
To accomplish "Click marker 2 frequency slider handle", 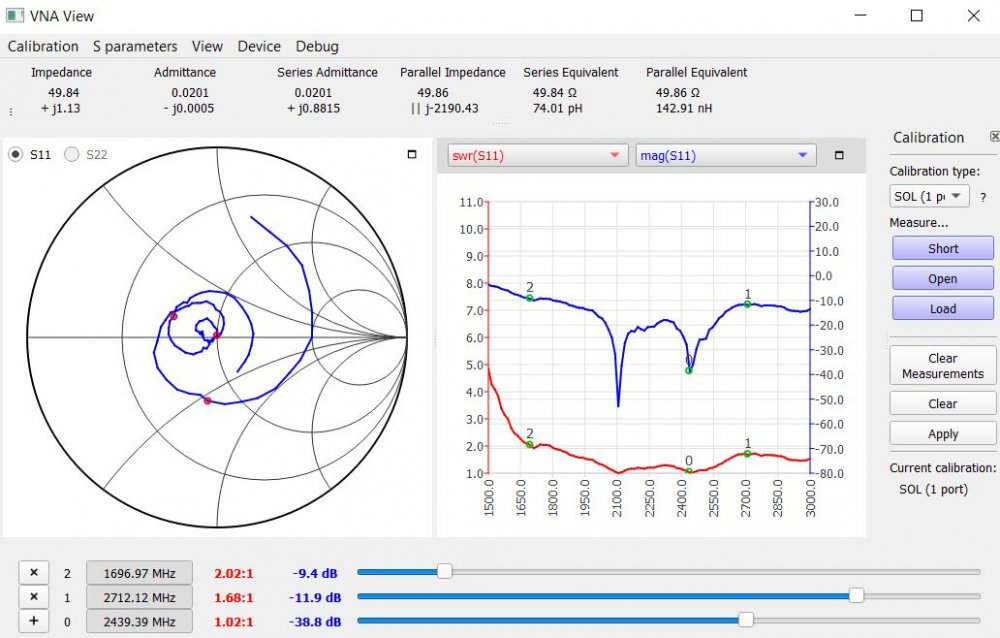I will [445, 572].
